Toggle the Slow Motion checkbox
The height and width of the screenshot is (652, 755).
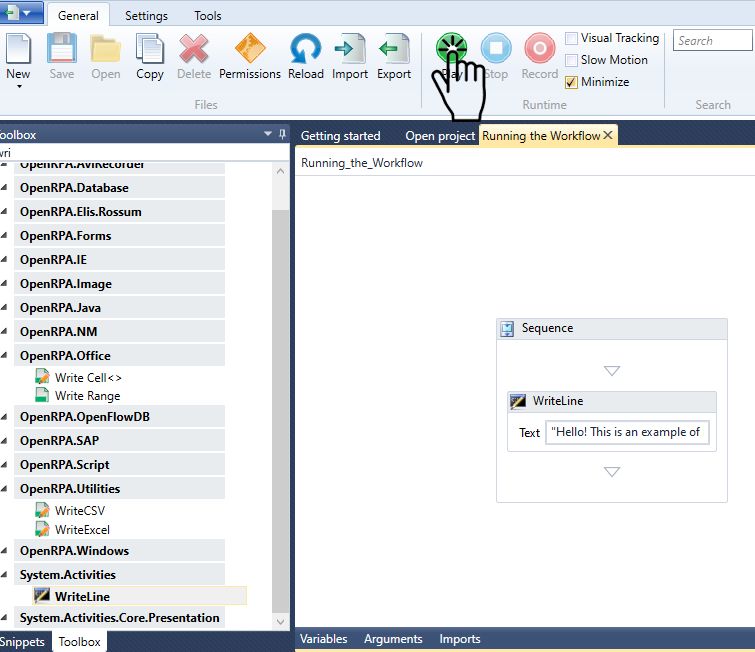pos(572,60)
